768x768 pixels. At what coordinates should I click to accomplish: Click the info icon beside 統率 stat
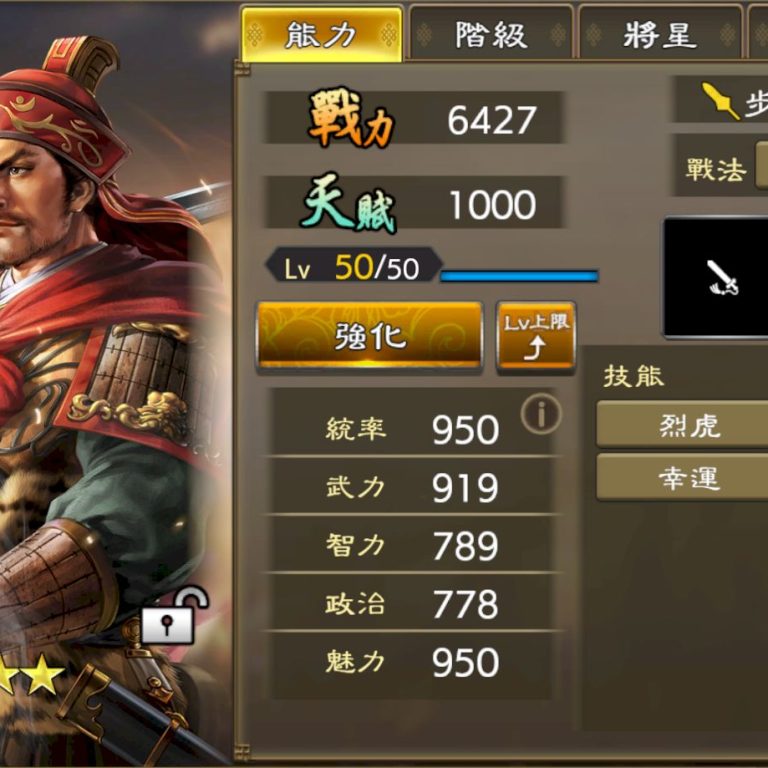(541, 414)
